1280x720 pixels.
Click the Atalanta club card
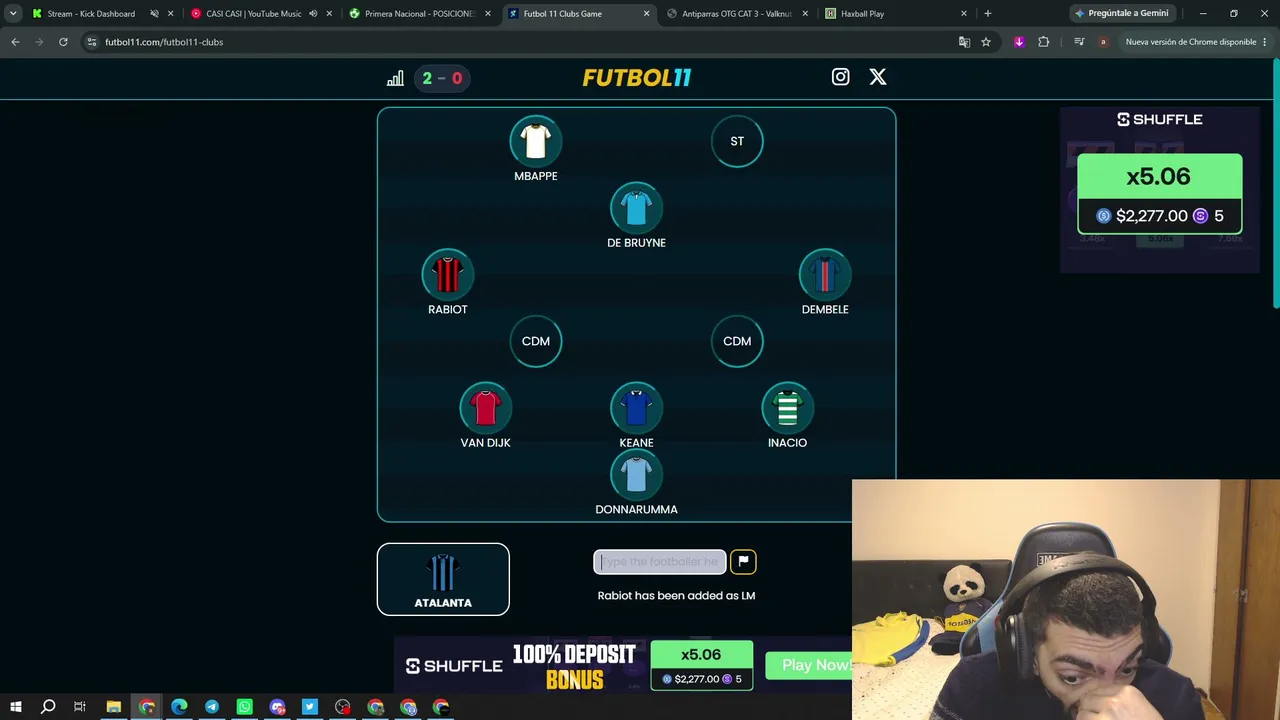pos(443,579)
